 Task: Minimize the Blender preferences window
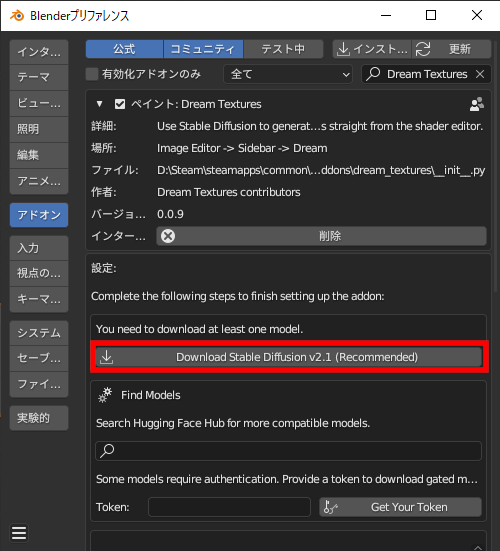[x=386, y=15]
